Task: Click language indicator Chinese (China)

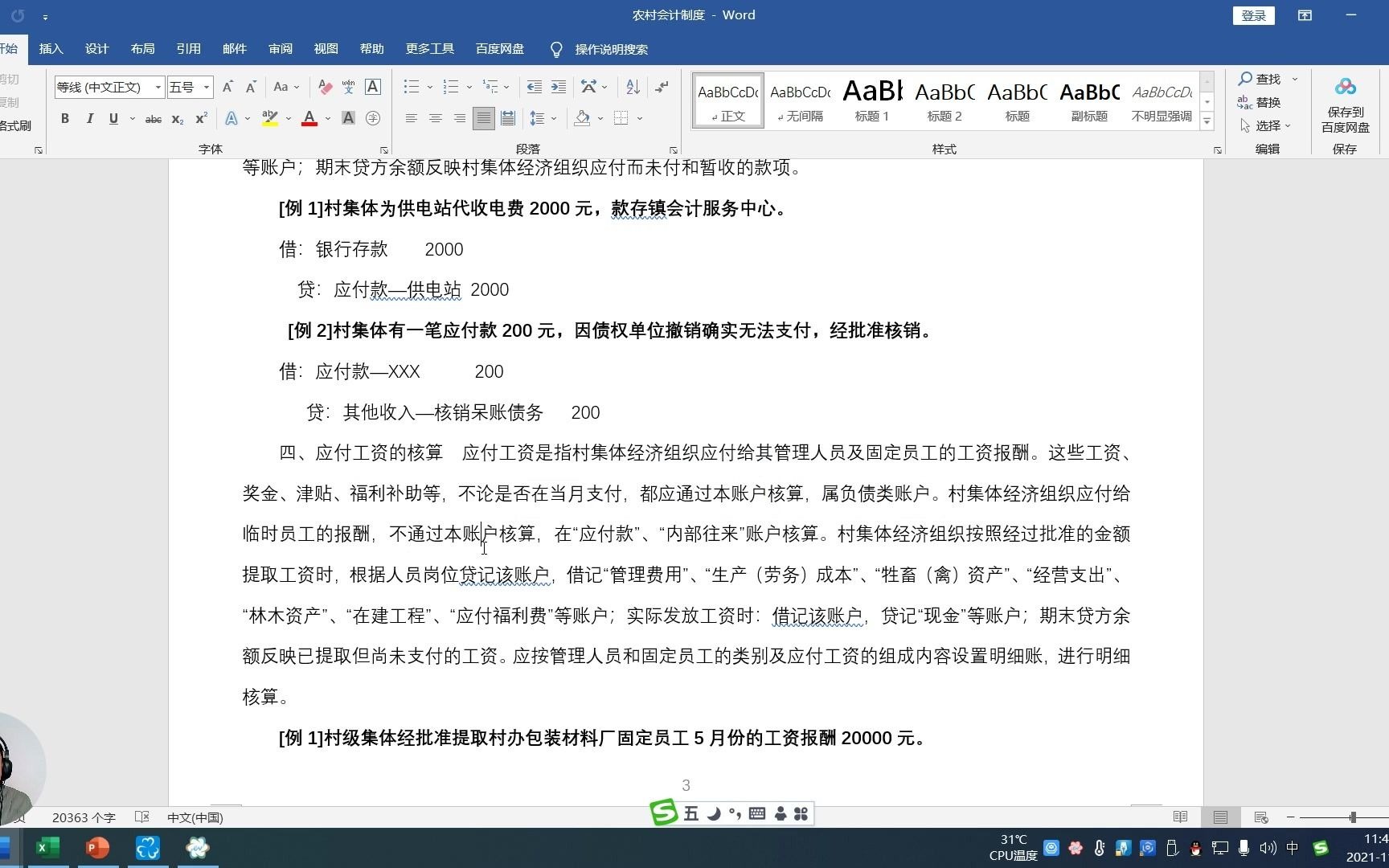Action: pos(195,817)
